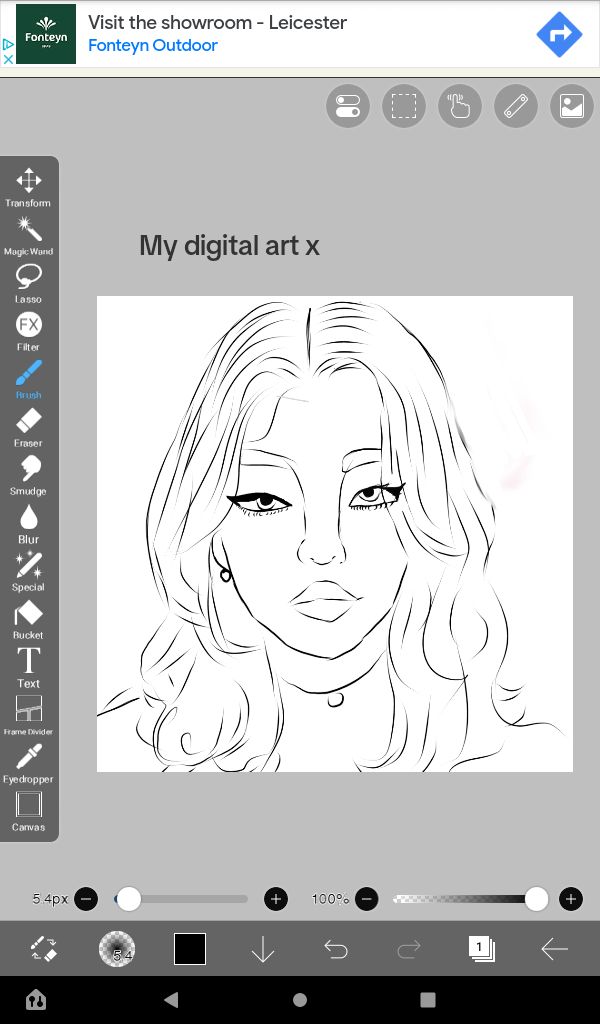This screenshot has width=600, height=1024.
Task: Select the Text tool
Action: [x=28, y=667]
